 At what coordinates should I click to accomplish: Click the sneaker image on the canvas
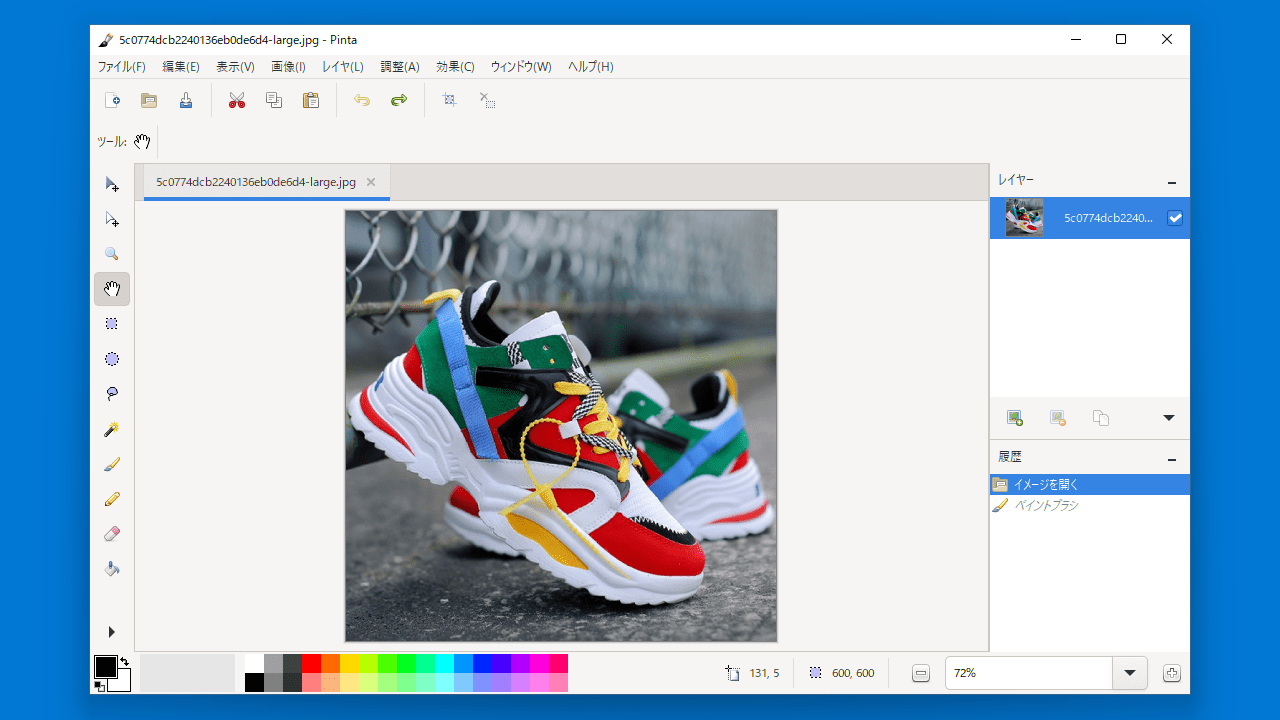click(x=561, y=426)
